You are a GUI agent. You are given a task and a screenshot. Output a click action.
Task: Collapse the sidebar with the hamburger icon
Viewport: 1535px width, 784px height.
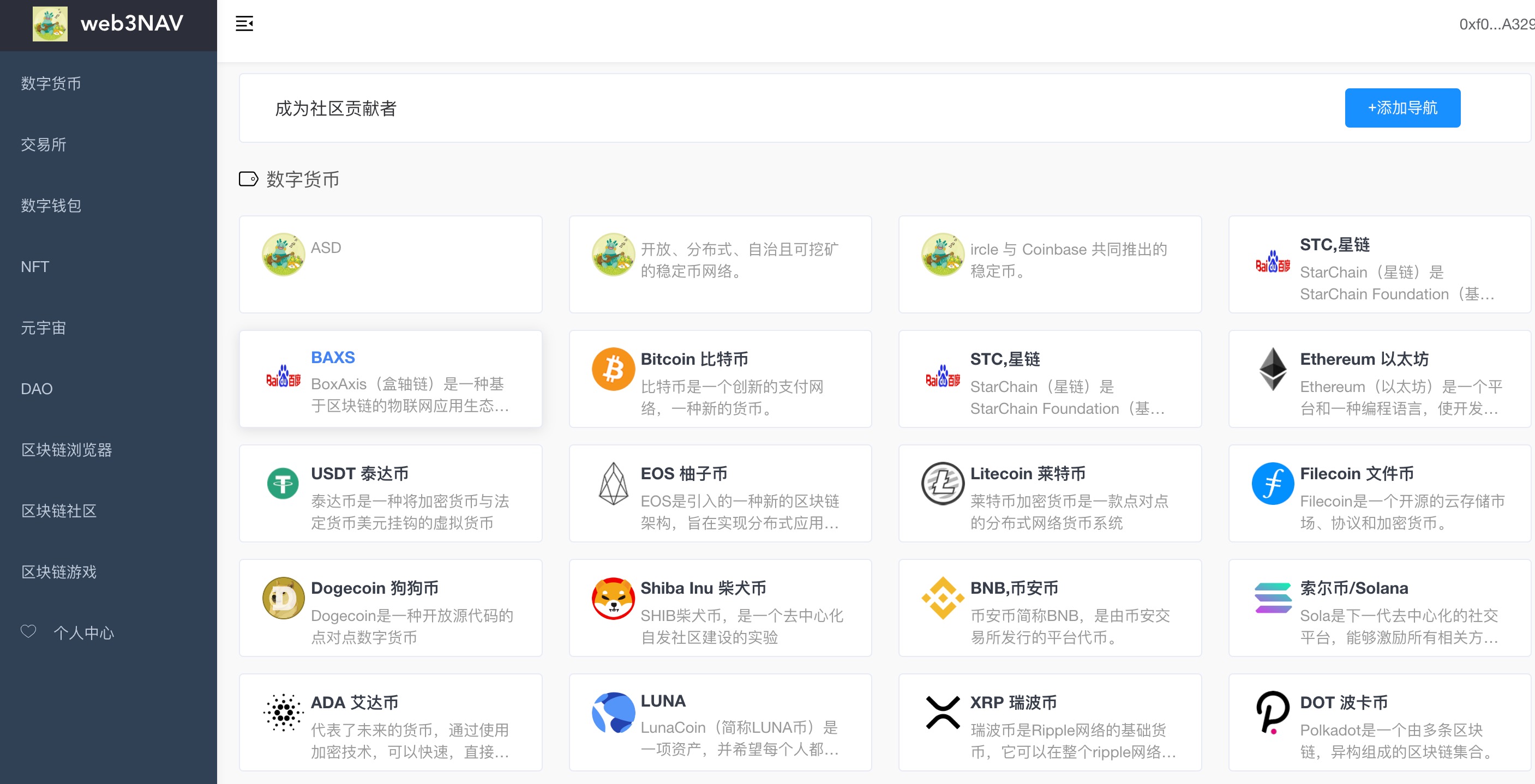pyautogui.click(x=244, y=24)
